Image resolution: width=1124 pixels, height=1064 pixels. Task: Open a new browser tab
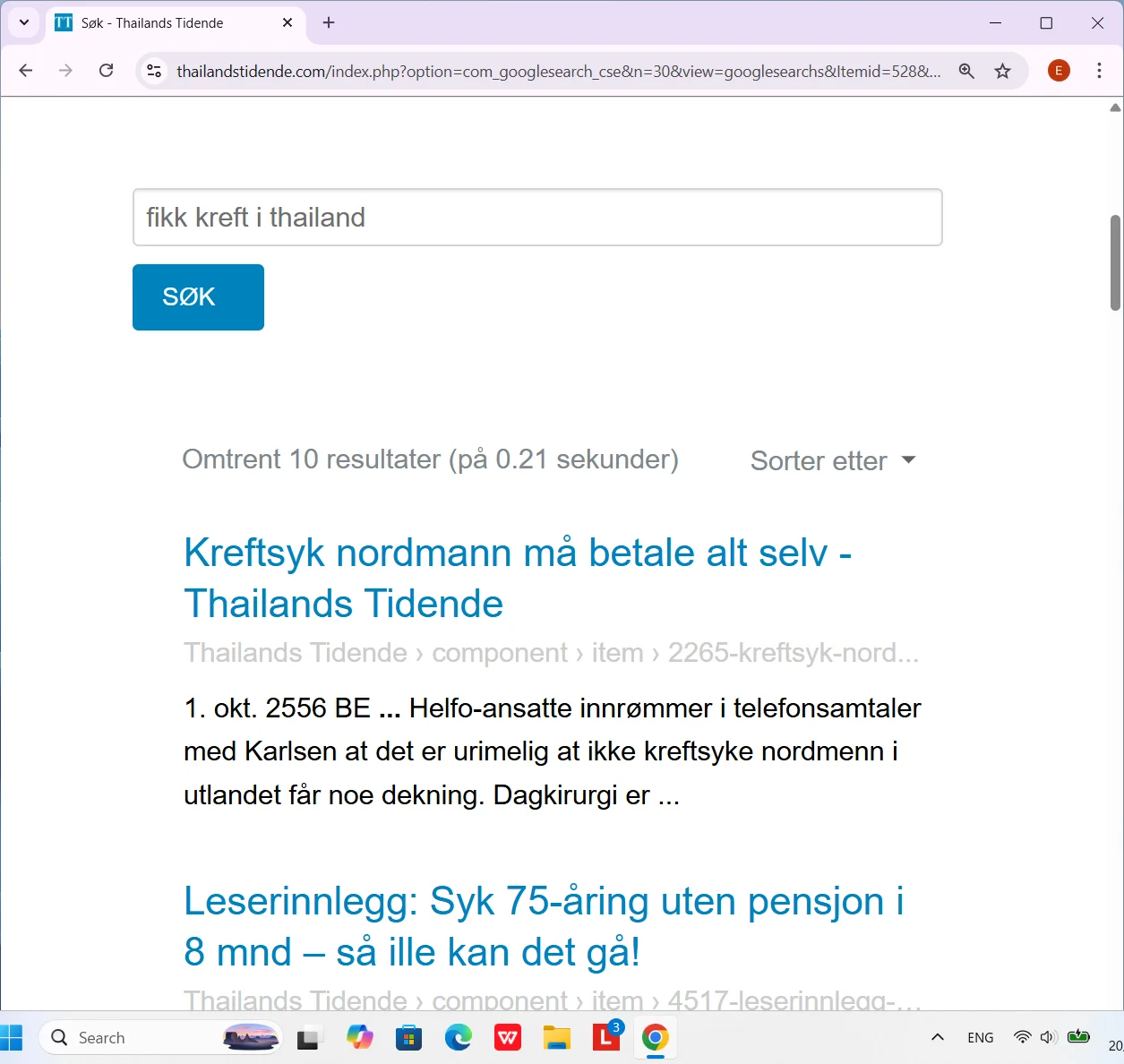(329, 22)
